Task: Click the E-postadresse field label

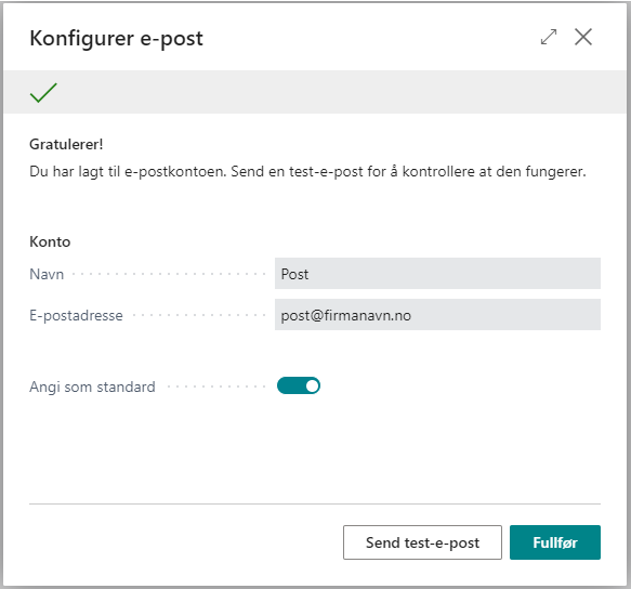Action: (76, 315)
